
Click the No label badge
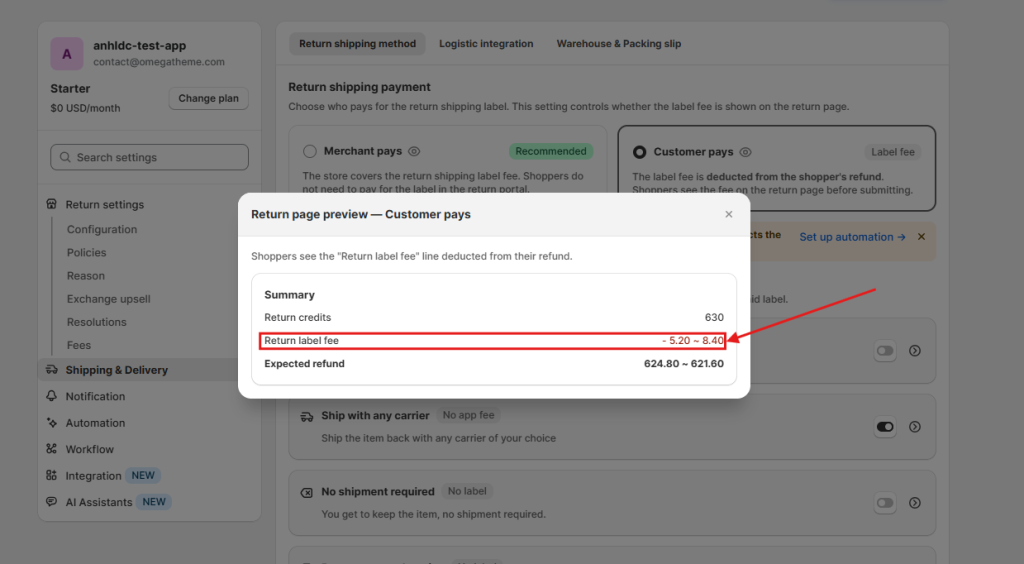click(x=467, y=491)
